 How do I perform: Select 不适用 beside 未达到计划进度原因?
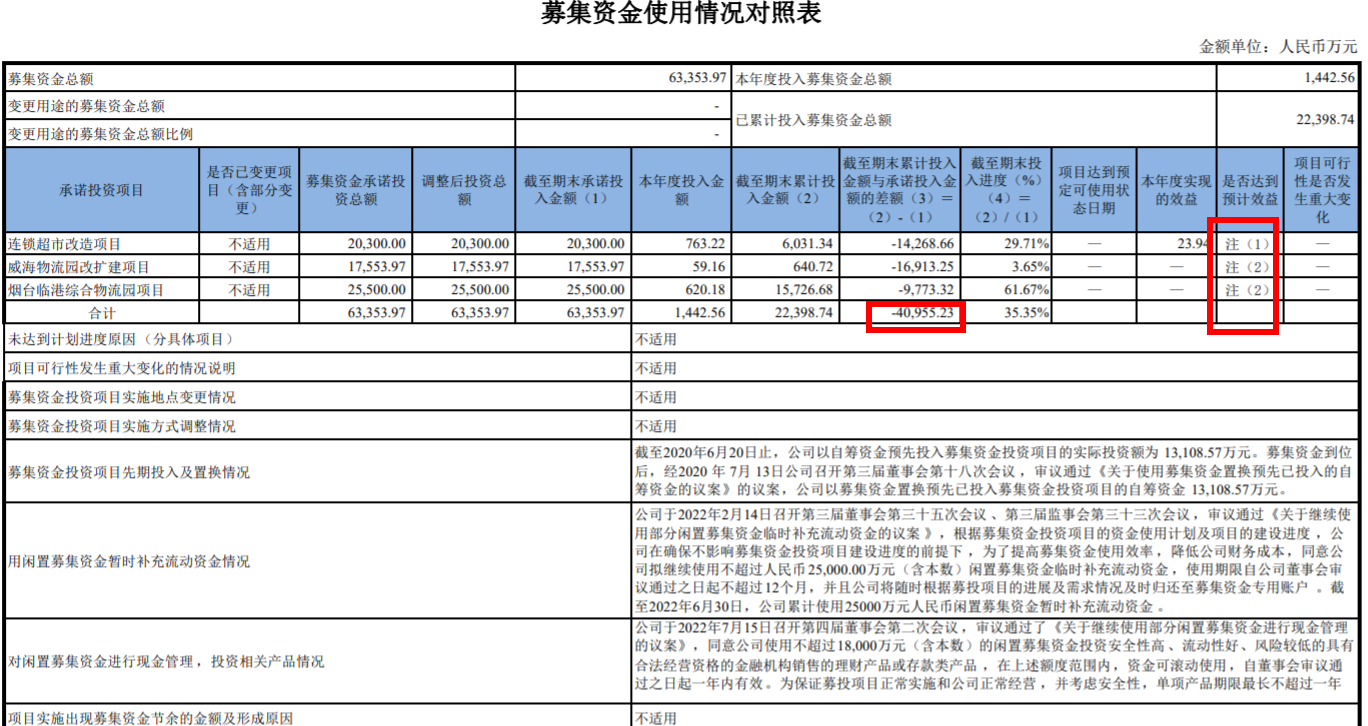656,340
